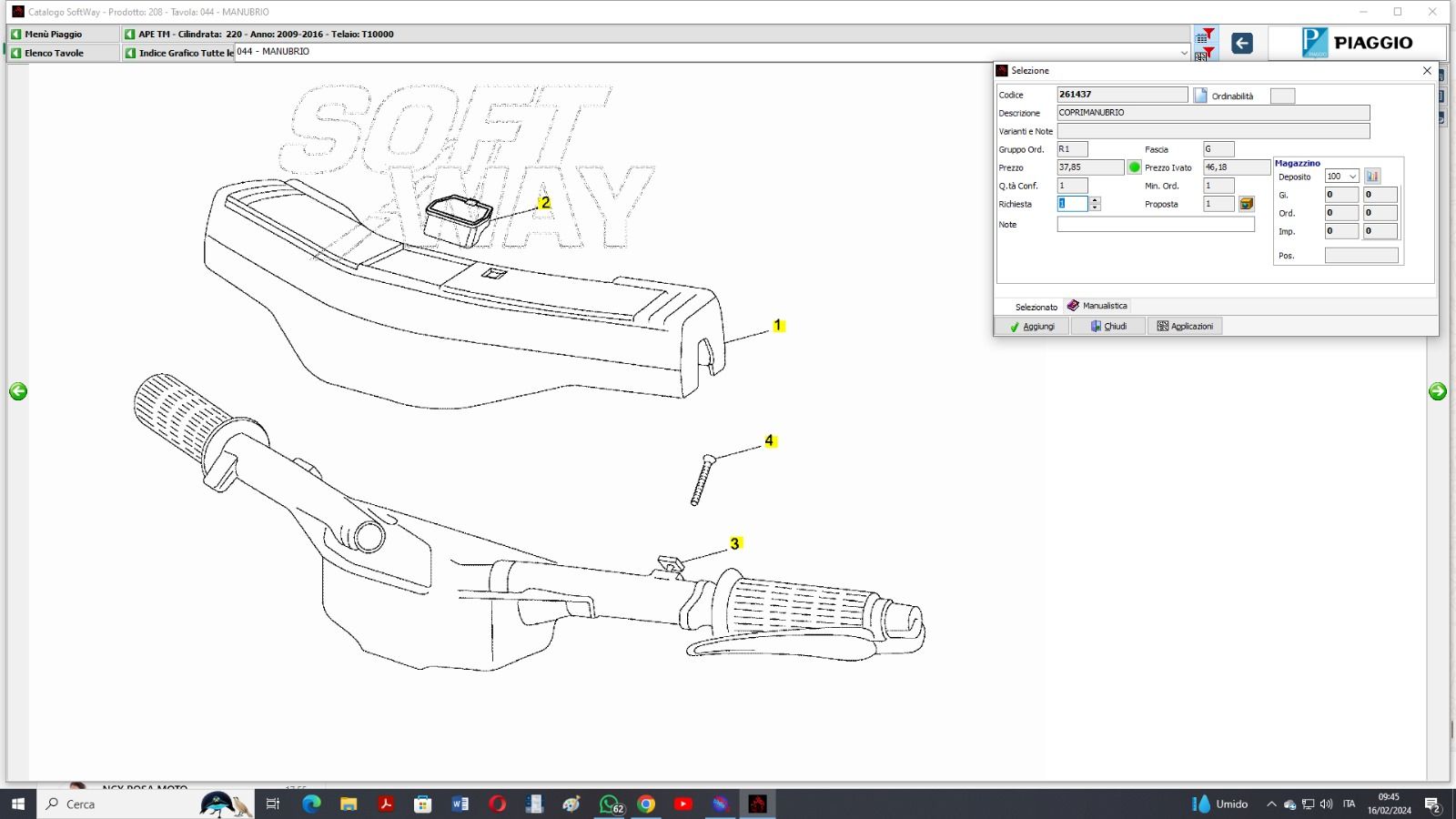This screenshot has height=819, width=1456.
Task: Click the blue back arrow icon
Action: coord(1241,43)
